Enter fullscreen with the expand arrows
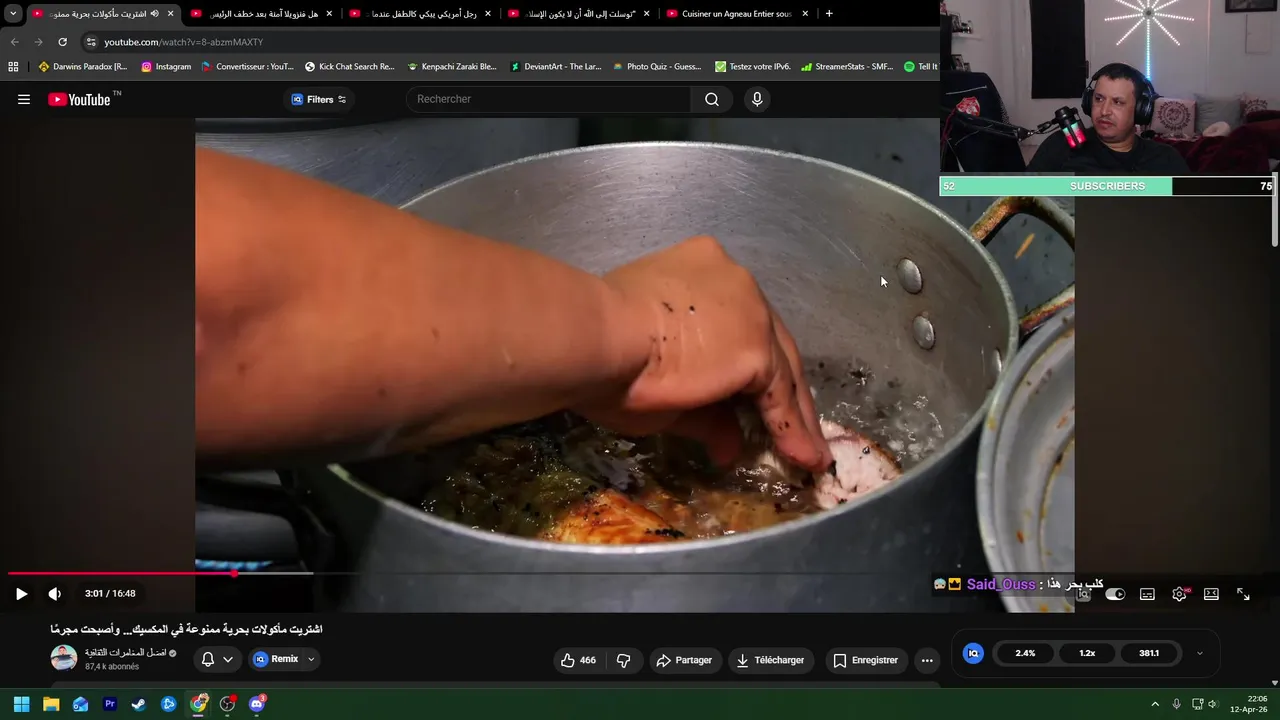 pyautogui.click(x=1243, y=594)
